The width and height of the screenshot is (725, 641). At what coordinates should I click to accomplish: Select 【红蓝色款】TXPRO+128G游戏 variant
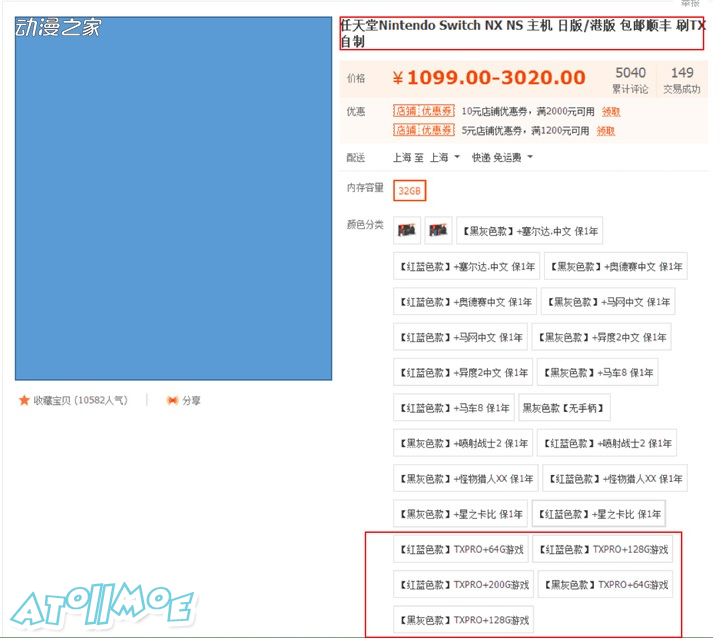coord(602,549)
